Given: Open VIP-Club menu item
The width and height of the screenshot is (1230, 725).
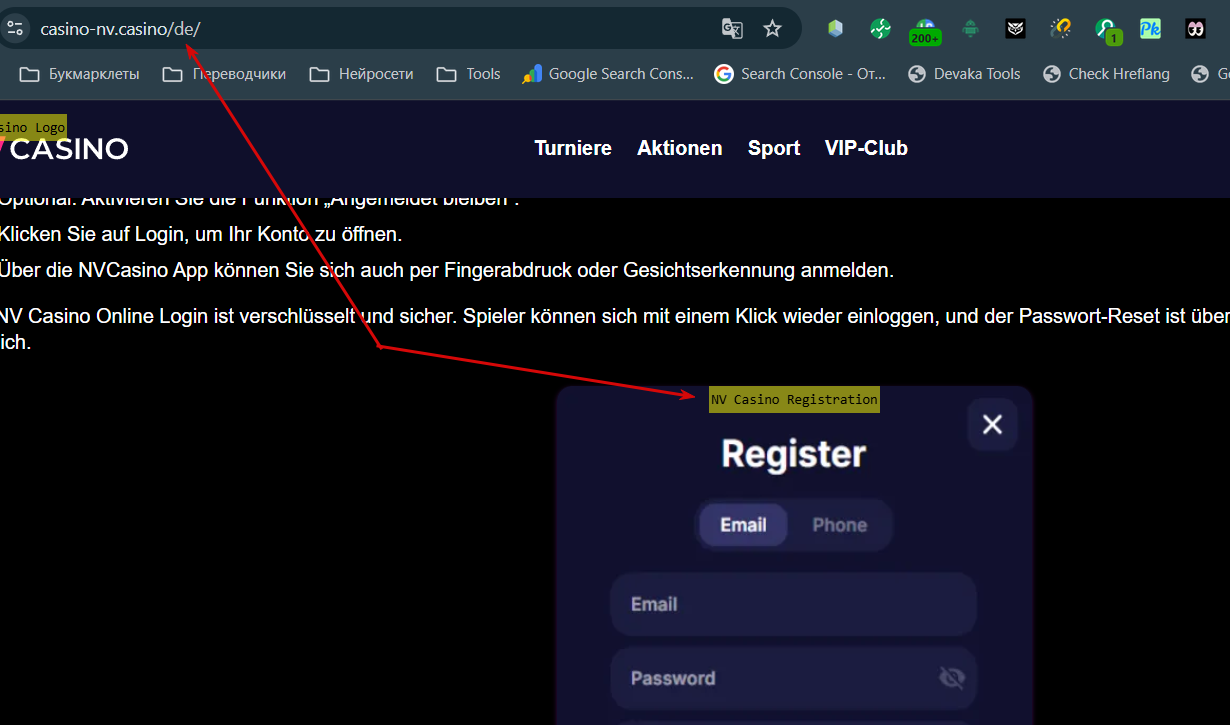Looking at the screenshot, I should (866, 148).
